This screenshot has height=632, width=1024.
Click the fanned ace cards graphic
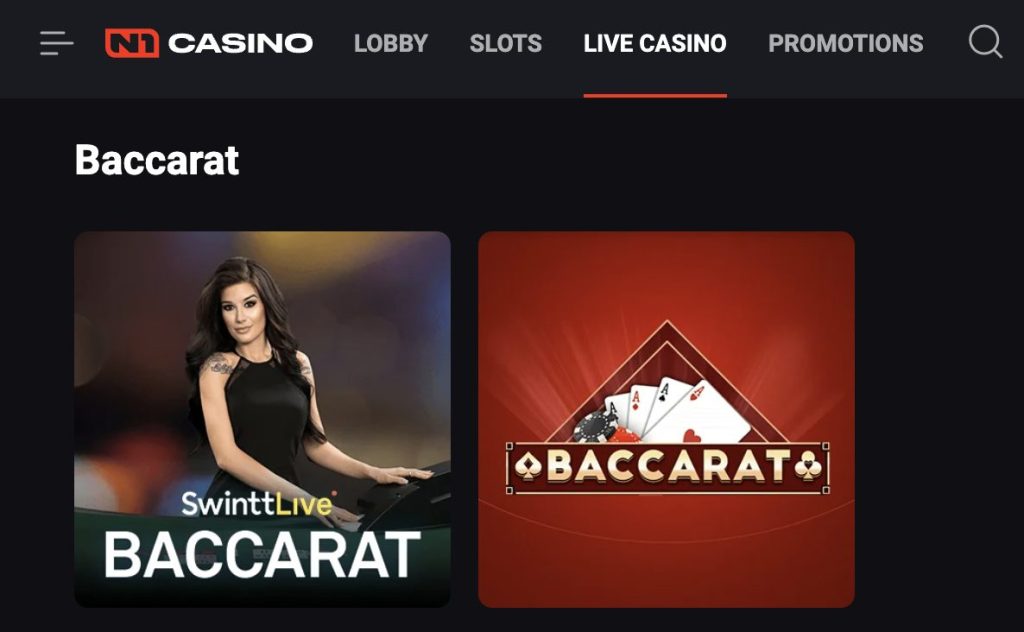676,411
